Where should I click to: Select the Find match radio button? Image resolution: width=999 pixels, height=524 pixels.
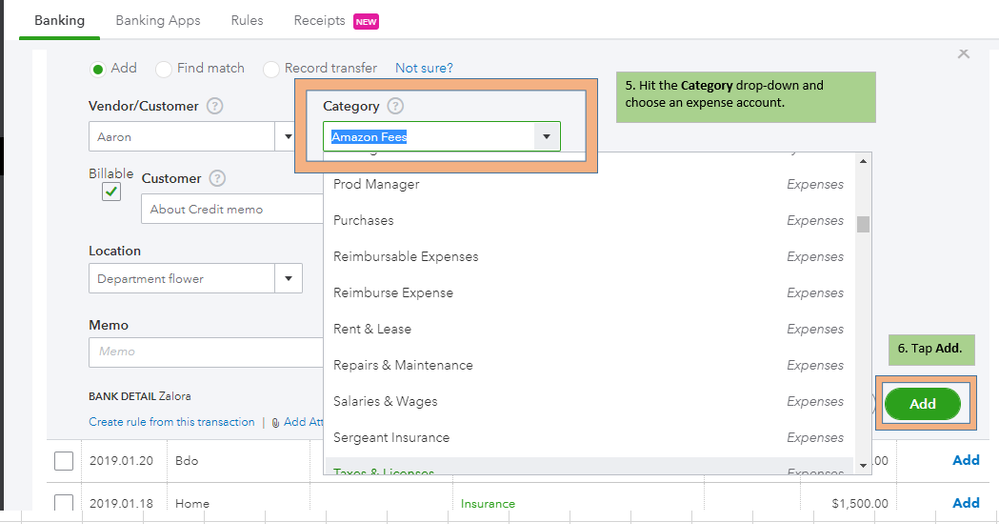click(x=162, y=69)
